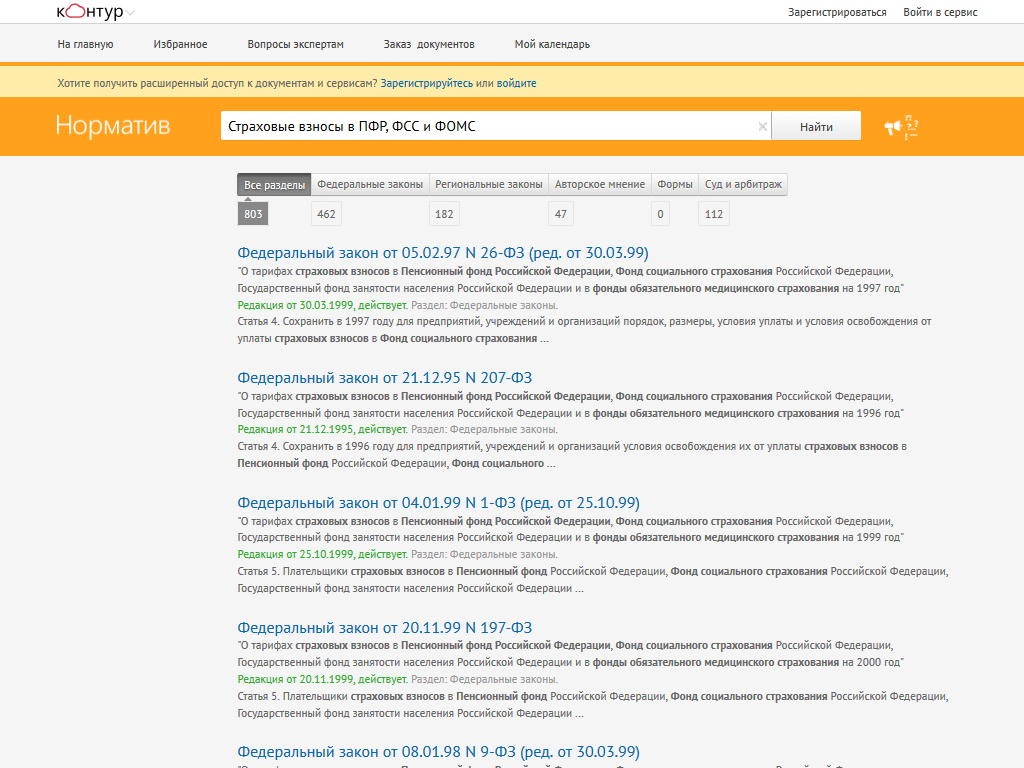This screenshot has height=768, width=1024.
Task: Click the Зарегистрируйтесь link in yellow banner
Action: pyautogui.click(x=426, y=83)
